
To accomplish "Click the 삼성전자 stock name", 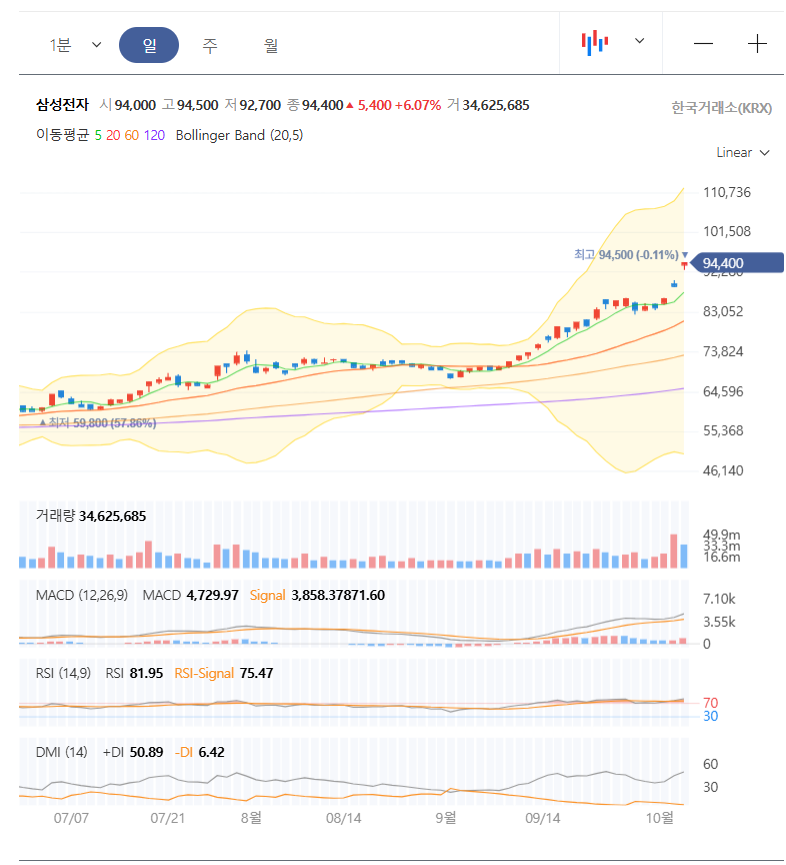I will (x=62, y=105).
